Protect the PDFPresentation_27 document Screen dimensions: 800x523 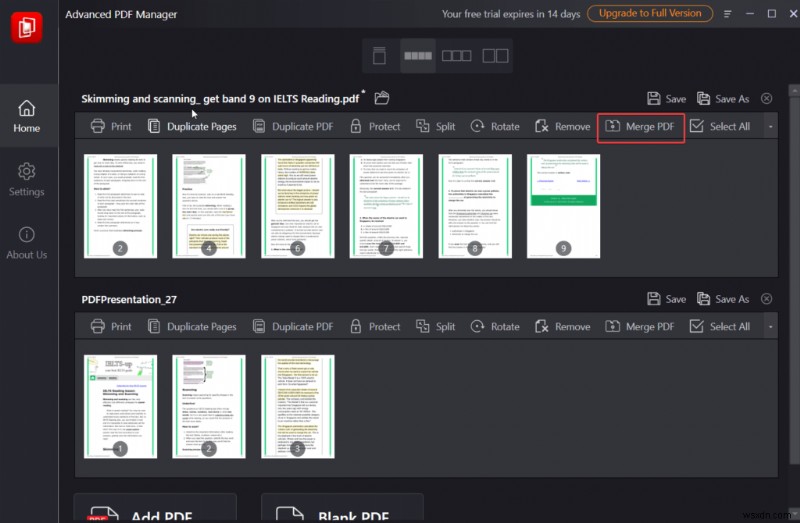pyautogui.click(x=375, y=327)
